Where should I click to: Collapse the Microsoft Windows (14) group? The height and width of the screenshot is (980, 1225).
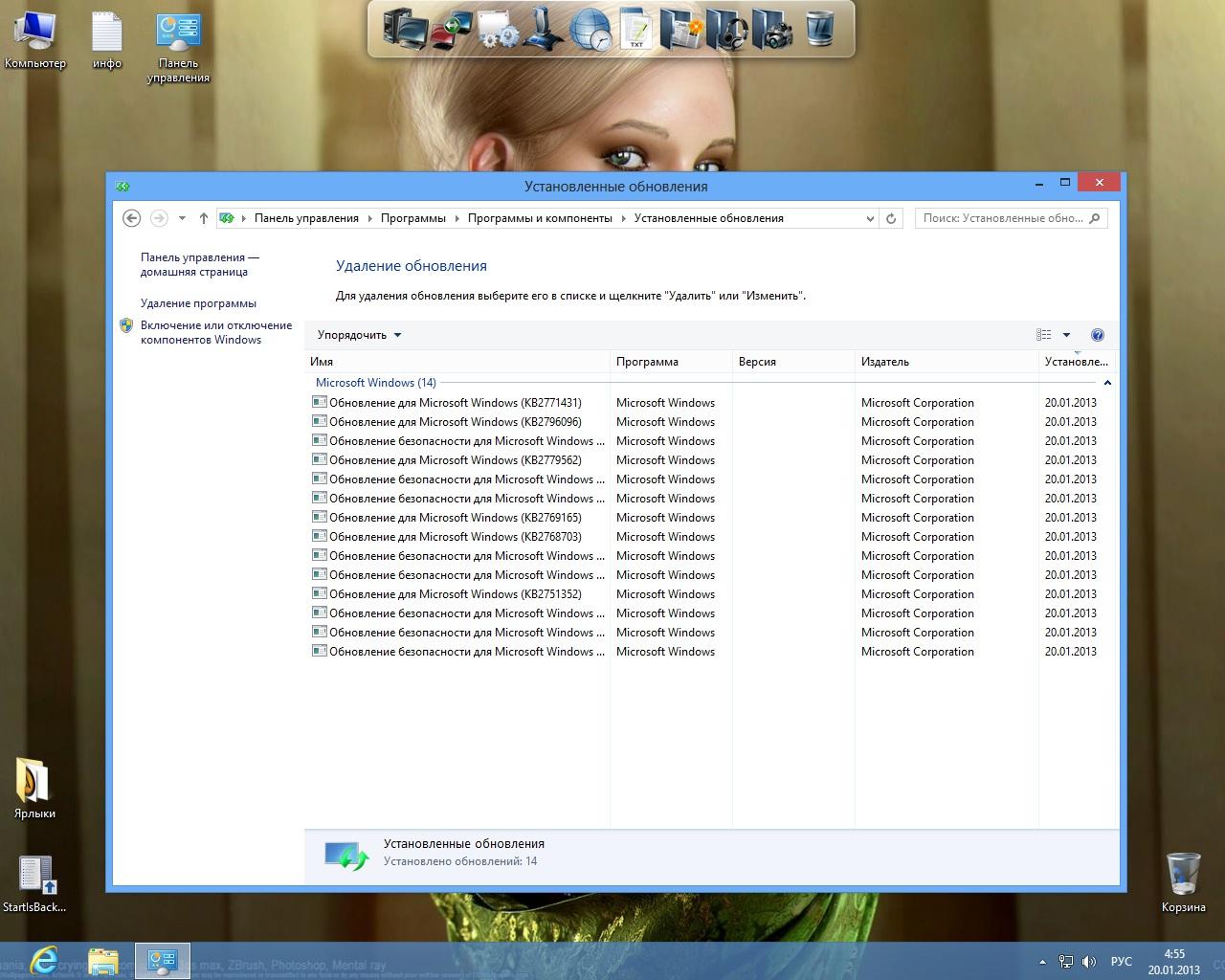click(x=1107, y=383)
